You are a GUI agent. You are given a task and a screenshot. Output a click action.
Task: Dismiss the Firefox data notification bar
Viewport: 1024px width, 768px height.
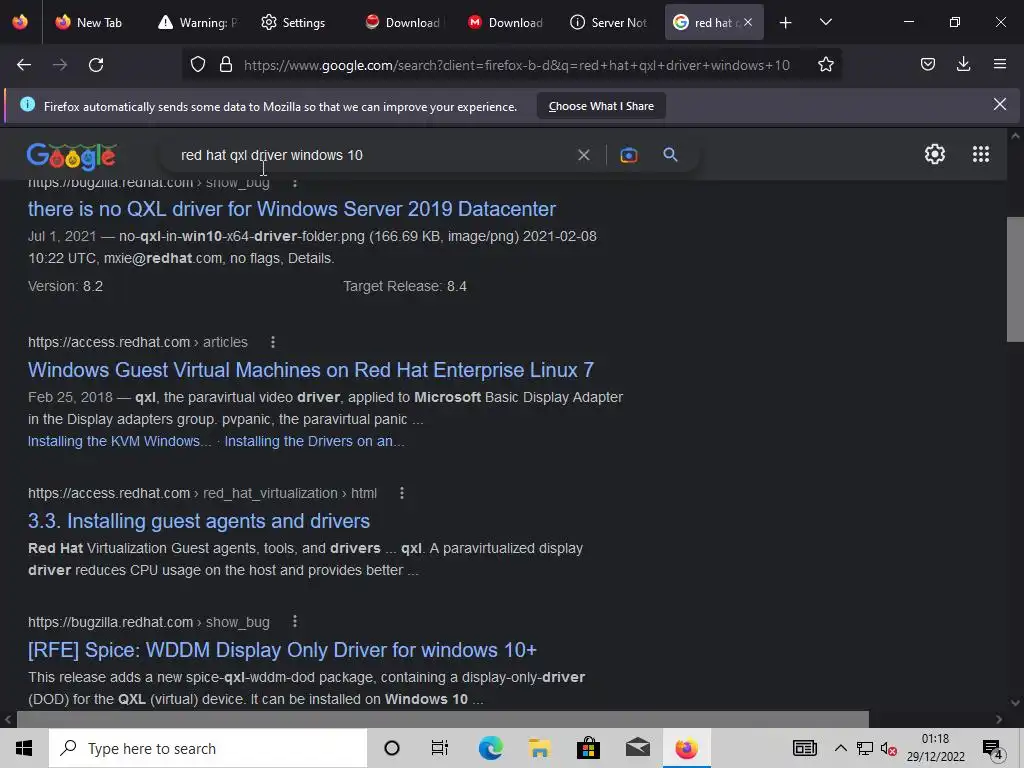(x=999, y=104)
